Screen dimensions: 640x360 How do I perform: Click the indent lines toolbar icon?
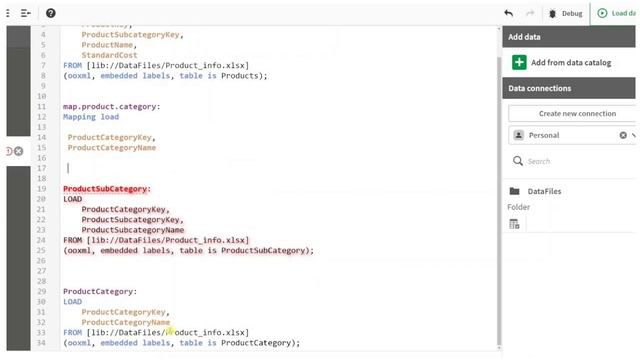pos(26,13)
